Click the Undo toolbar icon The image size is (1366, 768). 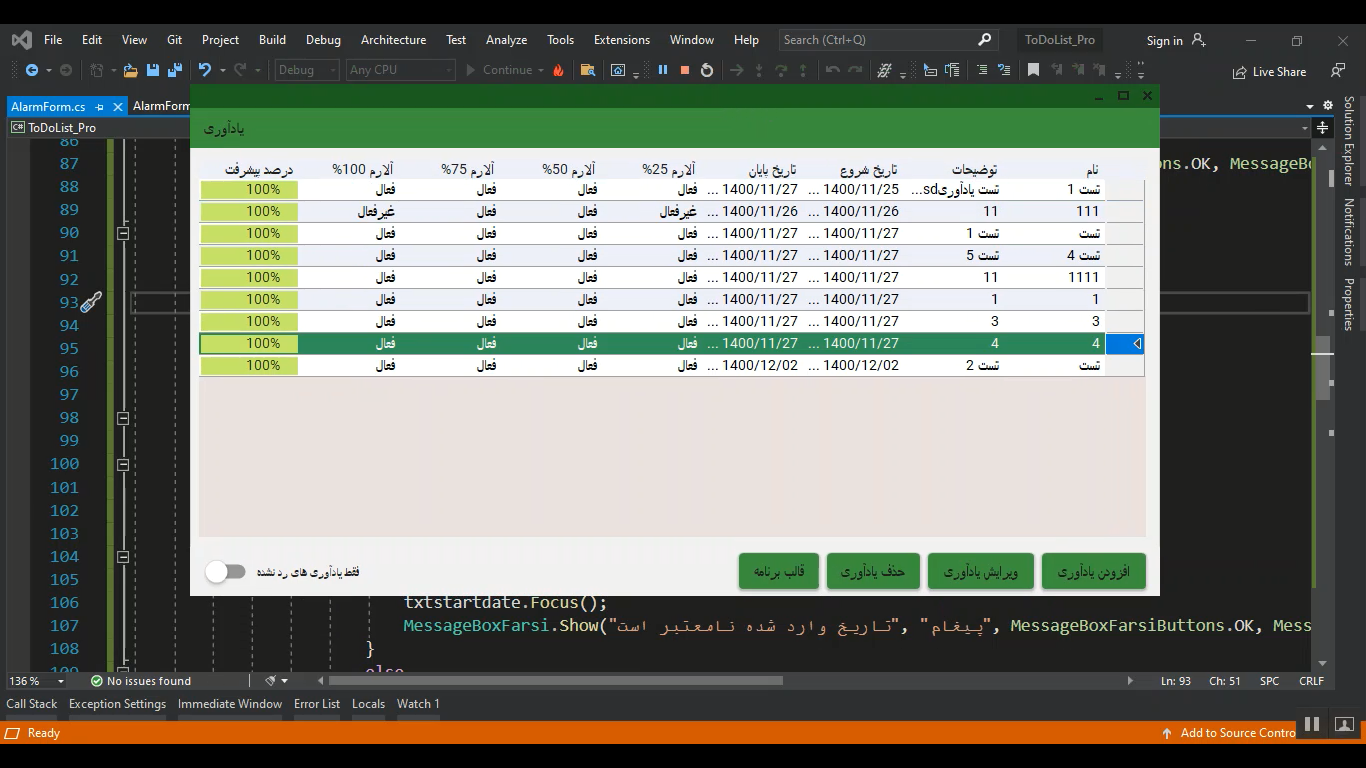pyautogui.click(x=205, y=70)
